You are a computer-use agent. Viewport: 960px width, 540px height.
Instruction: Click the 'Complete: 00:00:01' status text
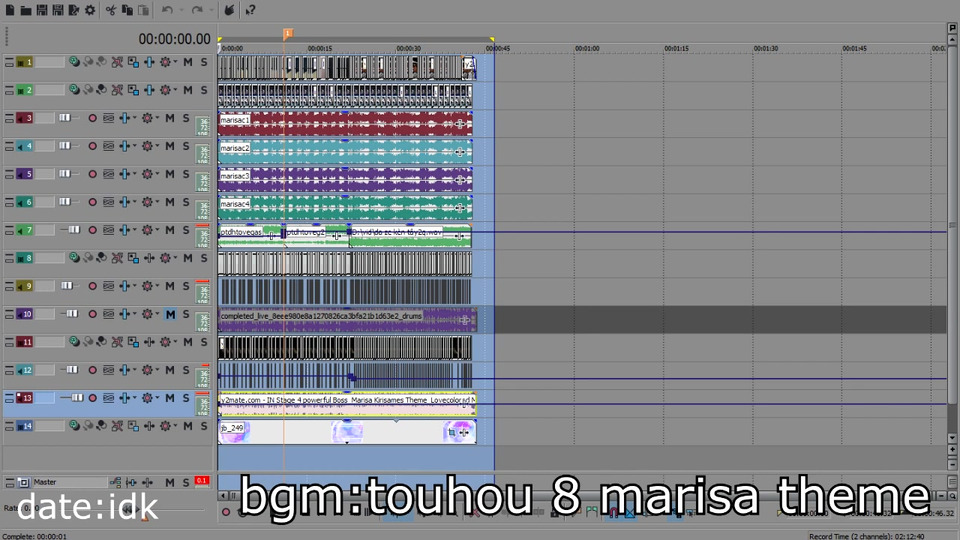pyautogui.click(x=34, y=536)
